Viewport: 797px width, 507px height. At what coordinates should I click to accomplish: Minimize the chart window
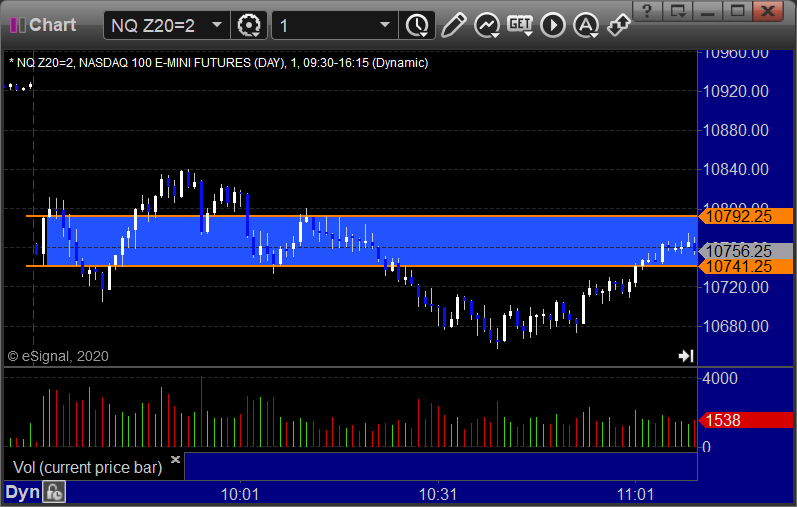point(708,11)
